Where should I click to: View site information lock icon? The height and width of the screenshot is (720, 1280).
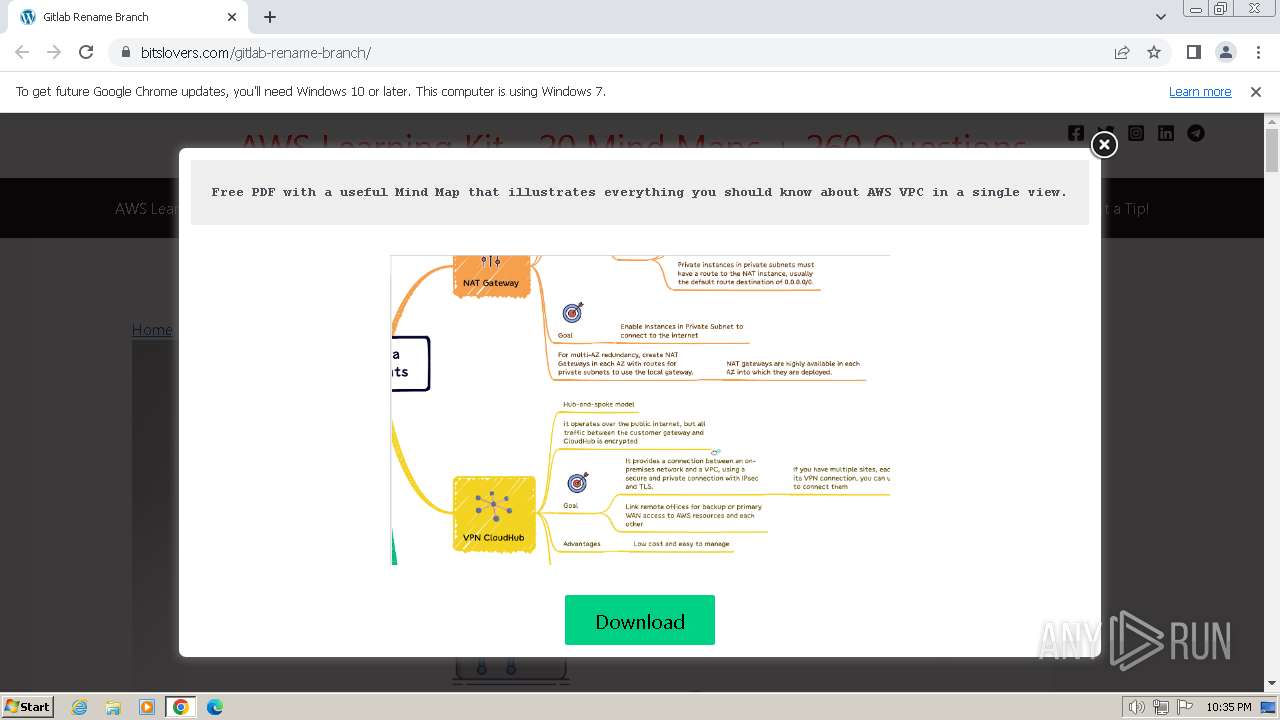point(125,52)
